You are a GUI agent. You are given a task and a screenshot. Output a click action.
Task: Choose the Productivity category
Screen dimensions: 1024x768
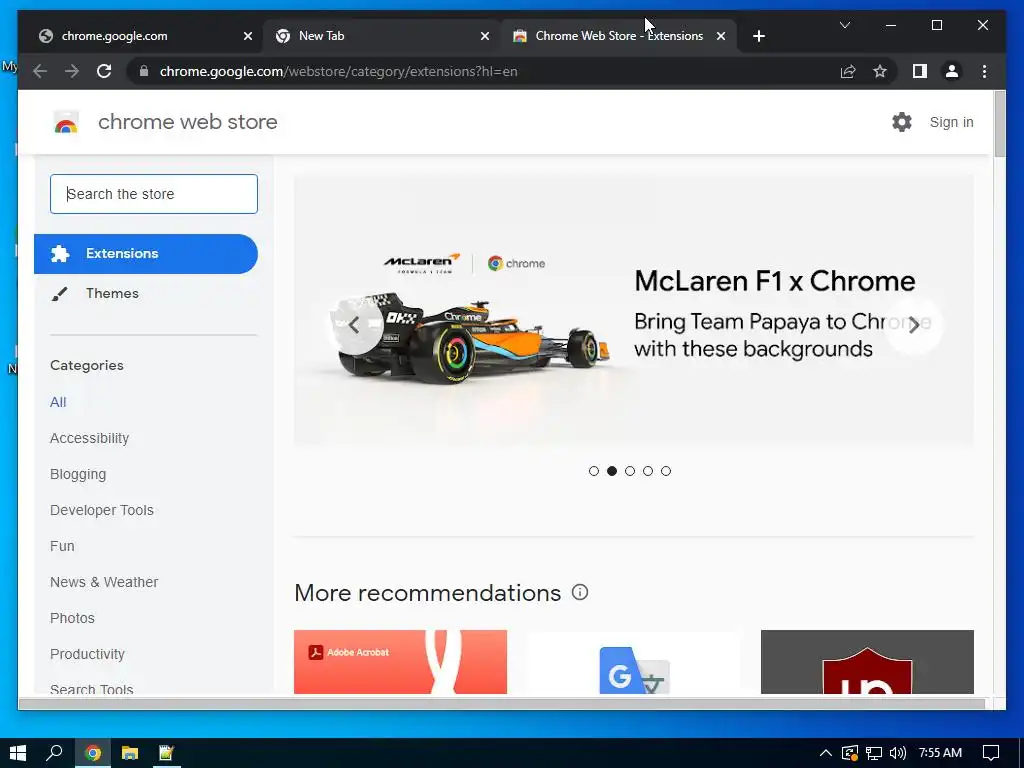click(x=87, y=654)
